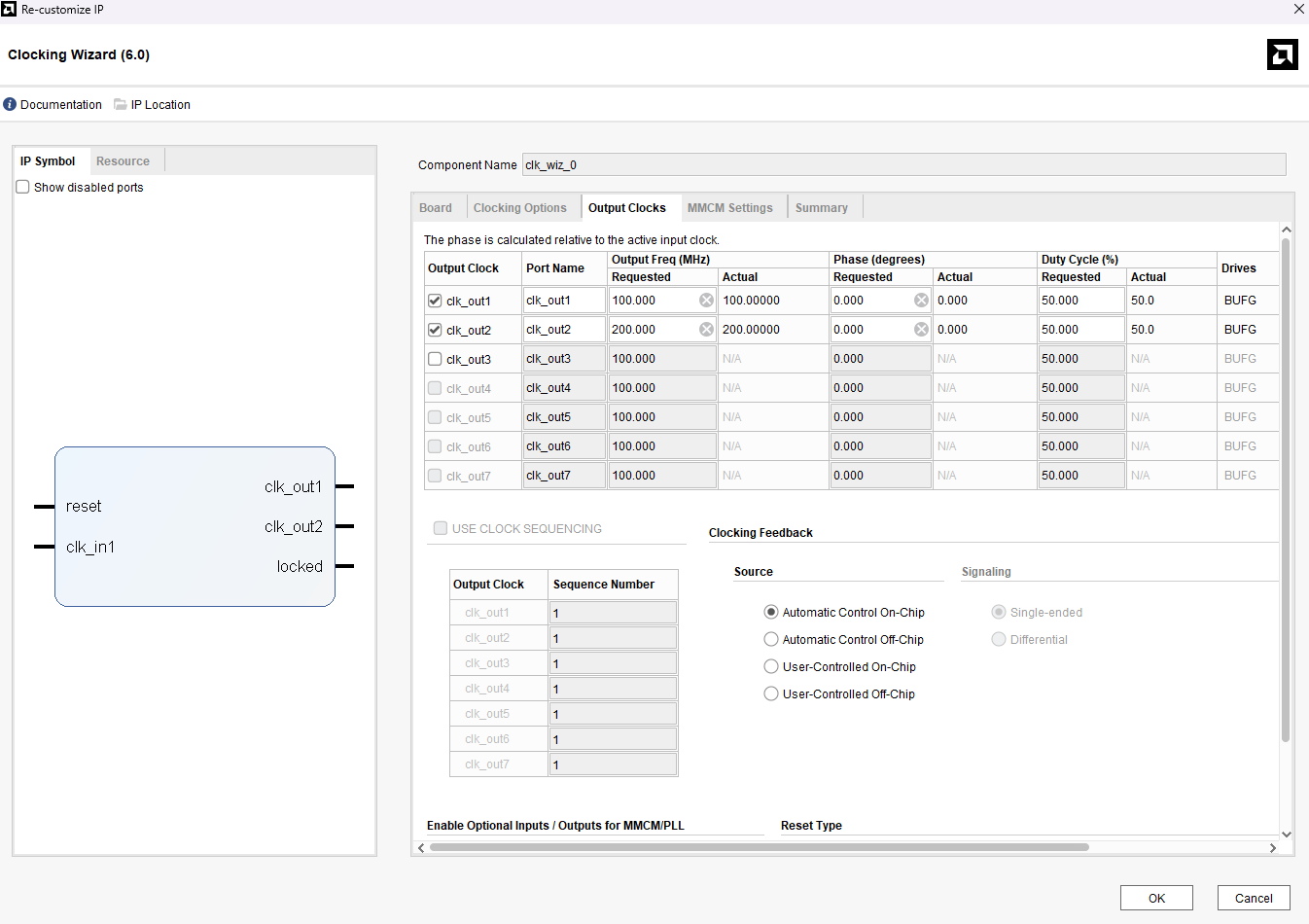Clear clk_out2 requested phase value

pyautogui.click(x=921, y=330)
